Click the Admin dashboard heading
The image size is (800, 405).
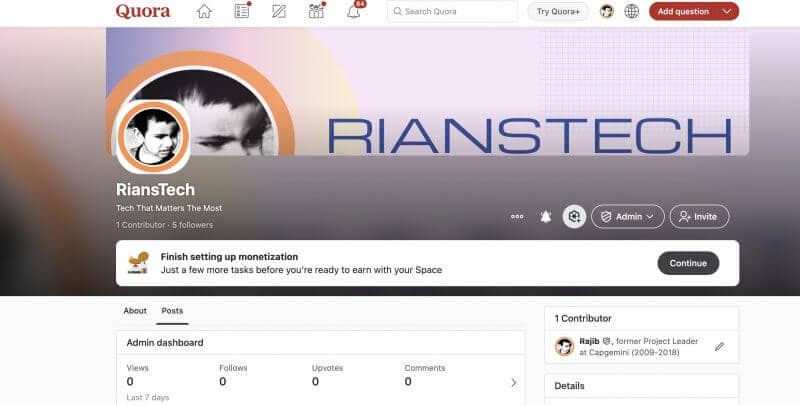[x=165, y=343]
